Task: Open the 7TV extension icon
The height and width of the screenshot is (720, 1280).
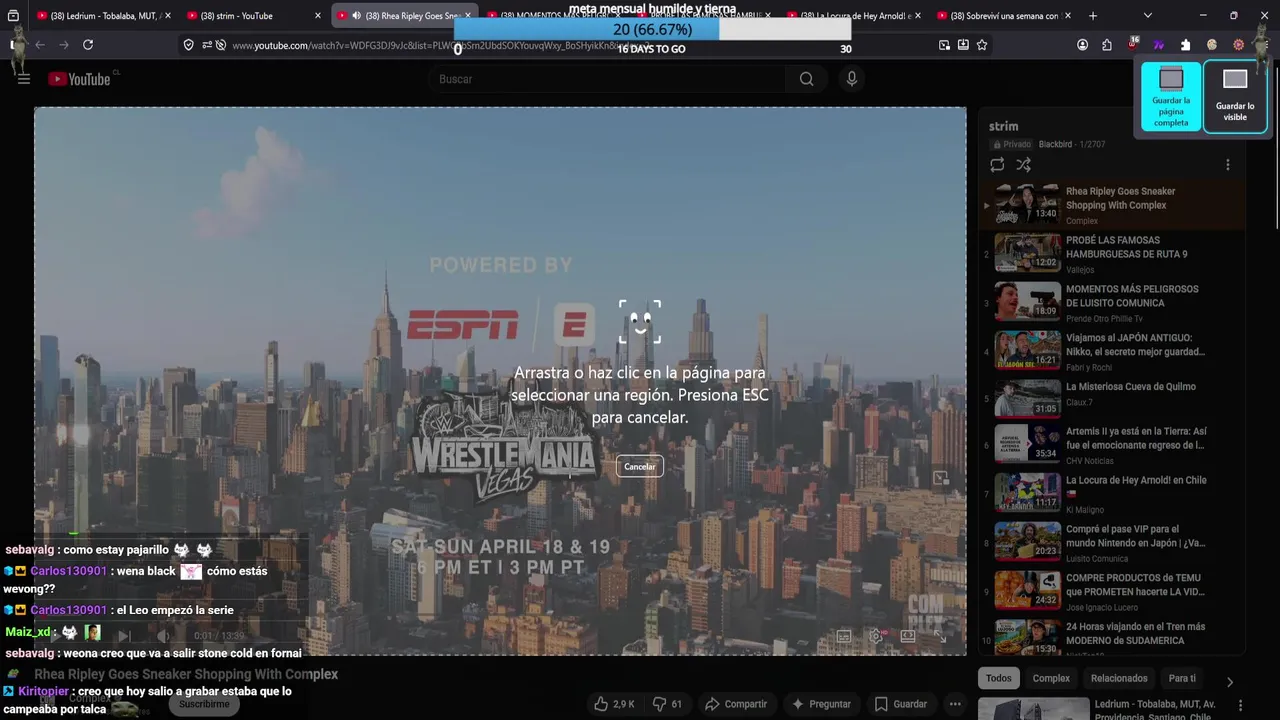Action: click(x=1159, y=45)
